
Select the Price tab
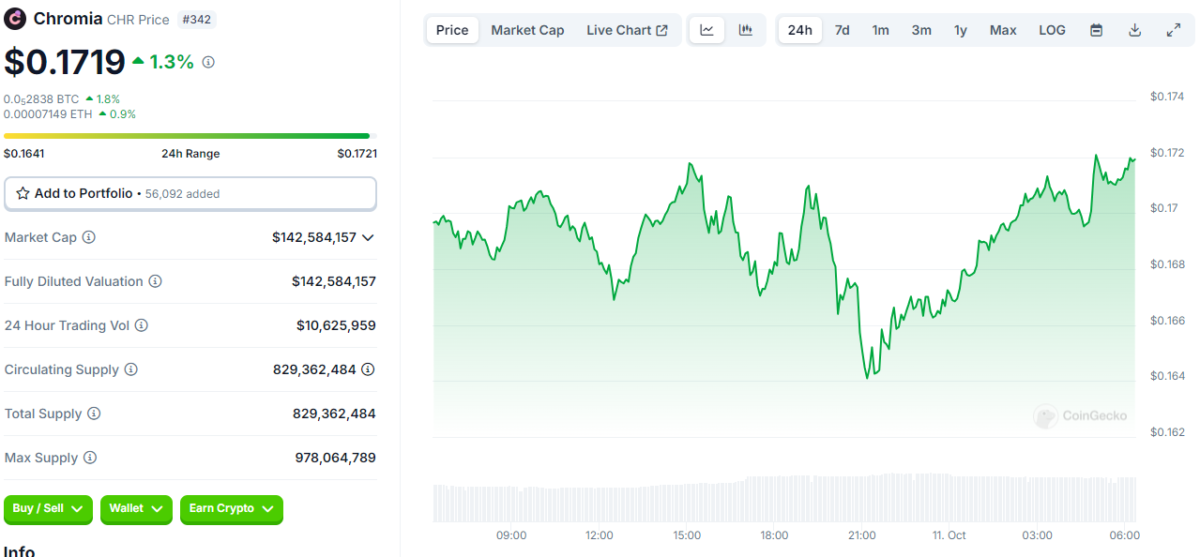452,30
